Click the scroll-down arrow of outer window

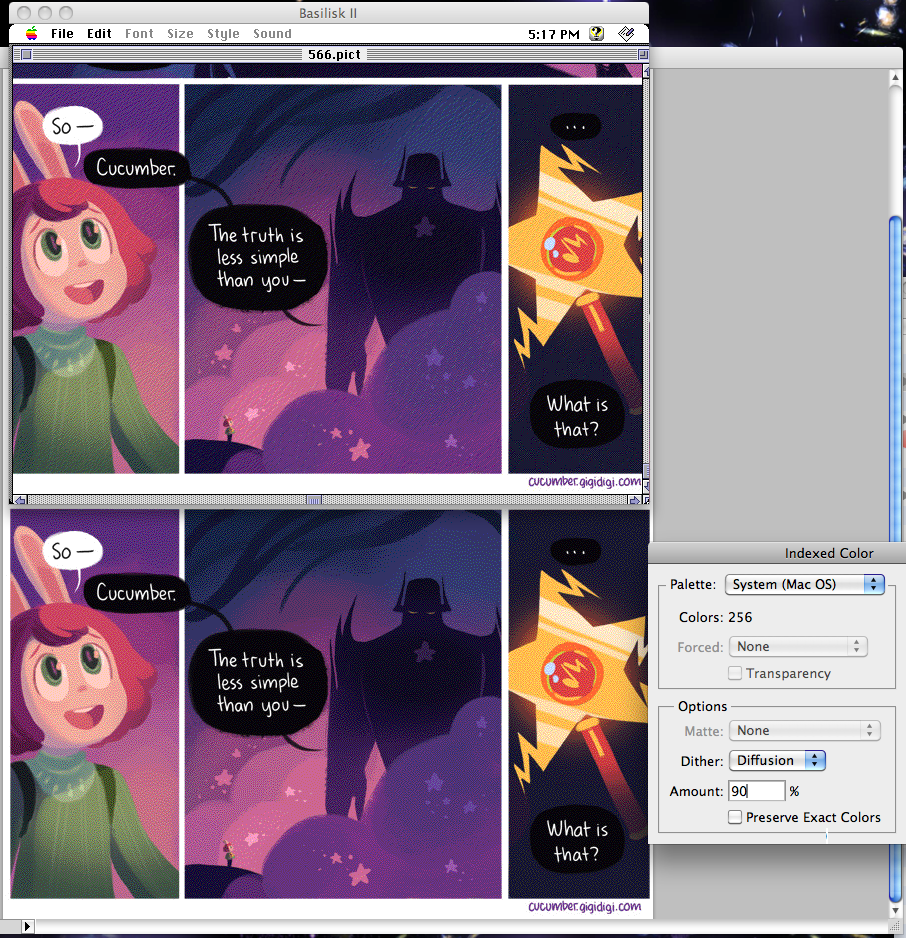coord(895,909)
